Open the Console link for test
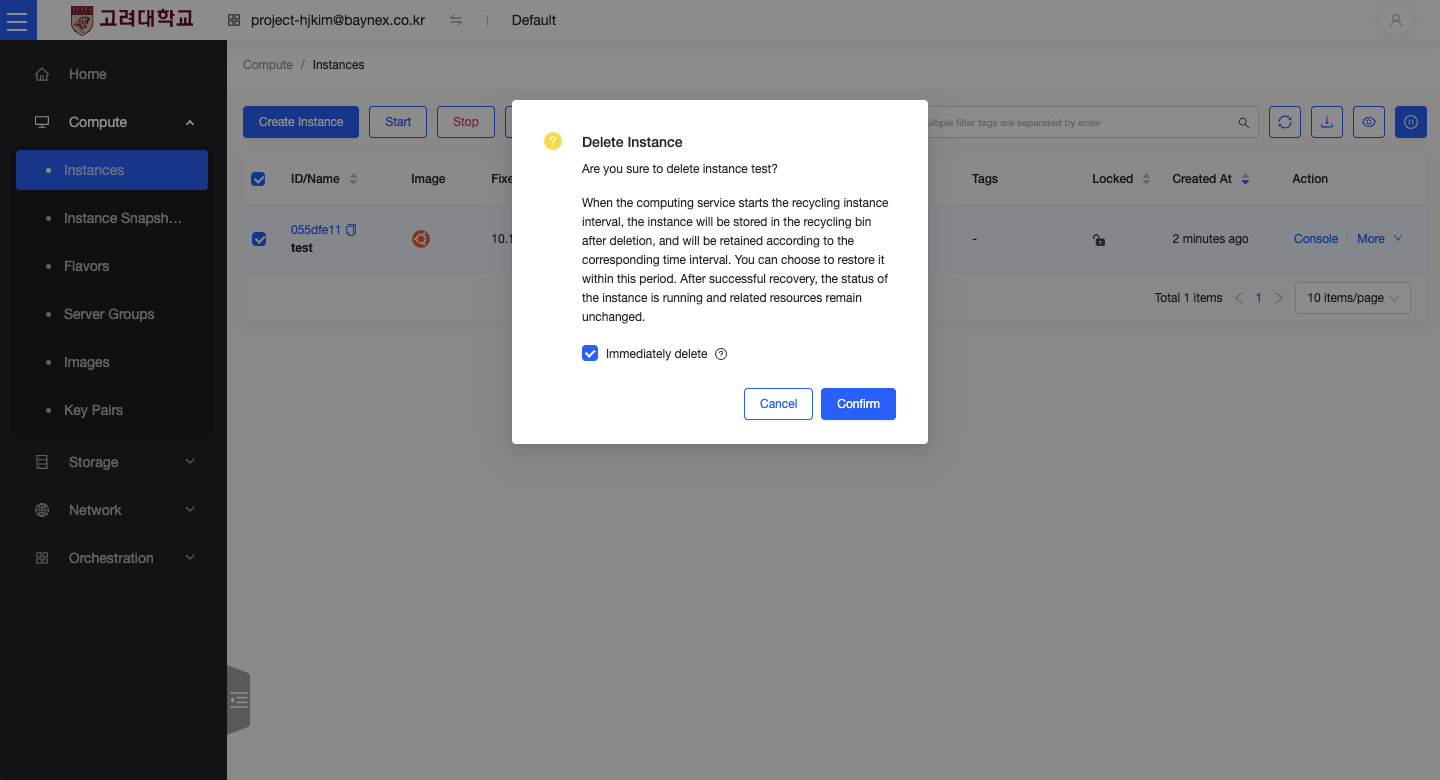Viewport: 1440px width, 780px height. pos(1316,239)
